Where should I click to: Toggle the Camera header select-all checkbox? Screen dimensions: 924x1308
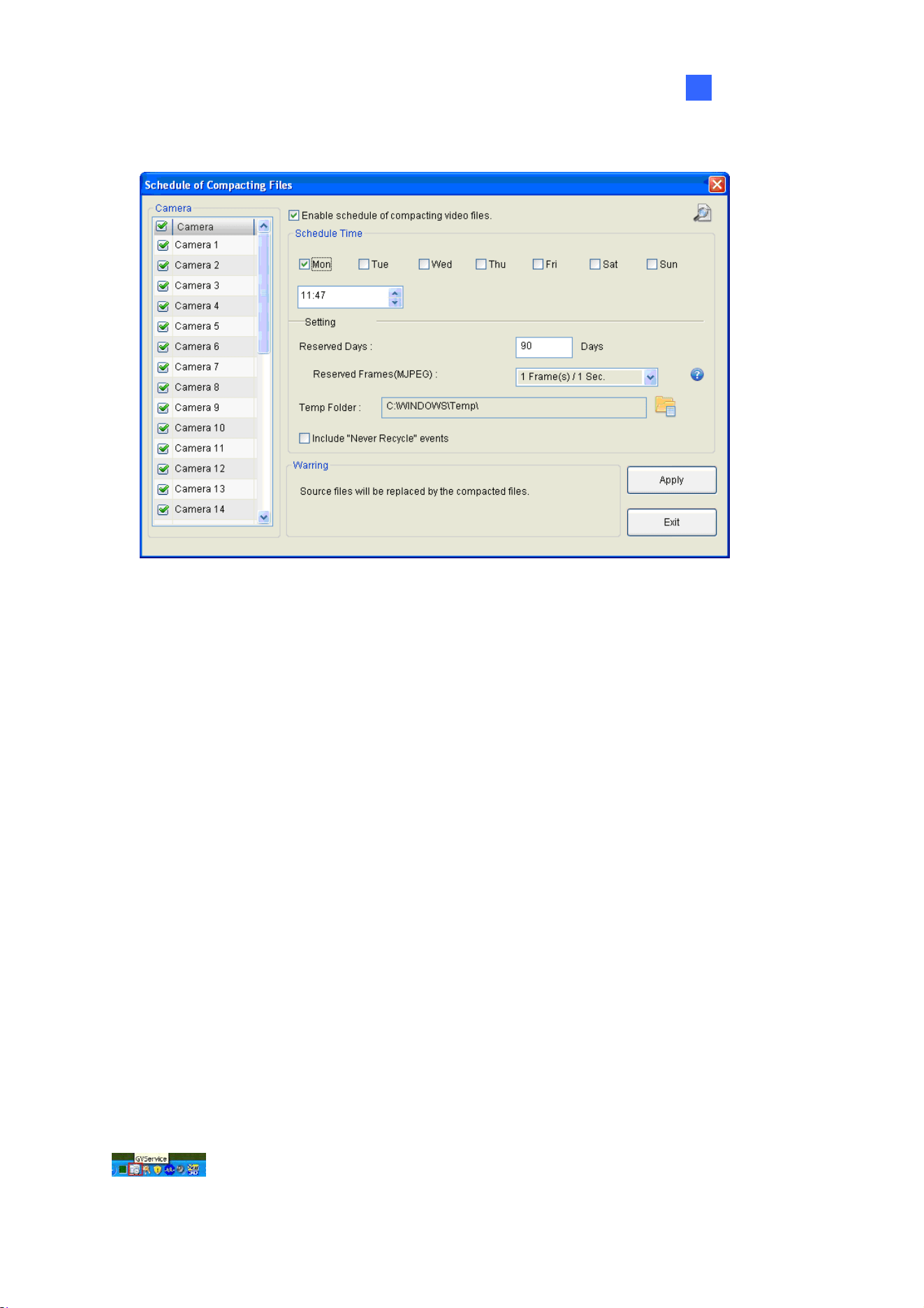162,226
